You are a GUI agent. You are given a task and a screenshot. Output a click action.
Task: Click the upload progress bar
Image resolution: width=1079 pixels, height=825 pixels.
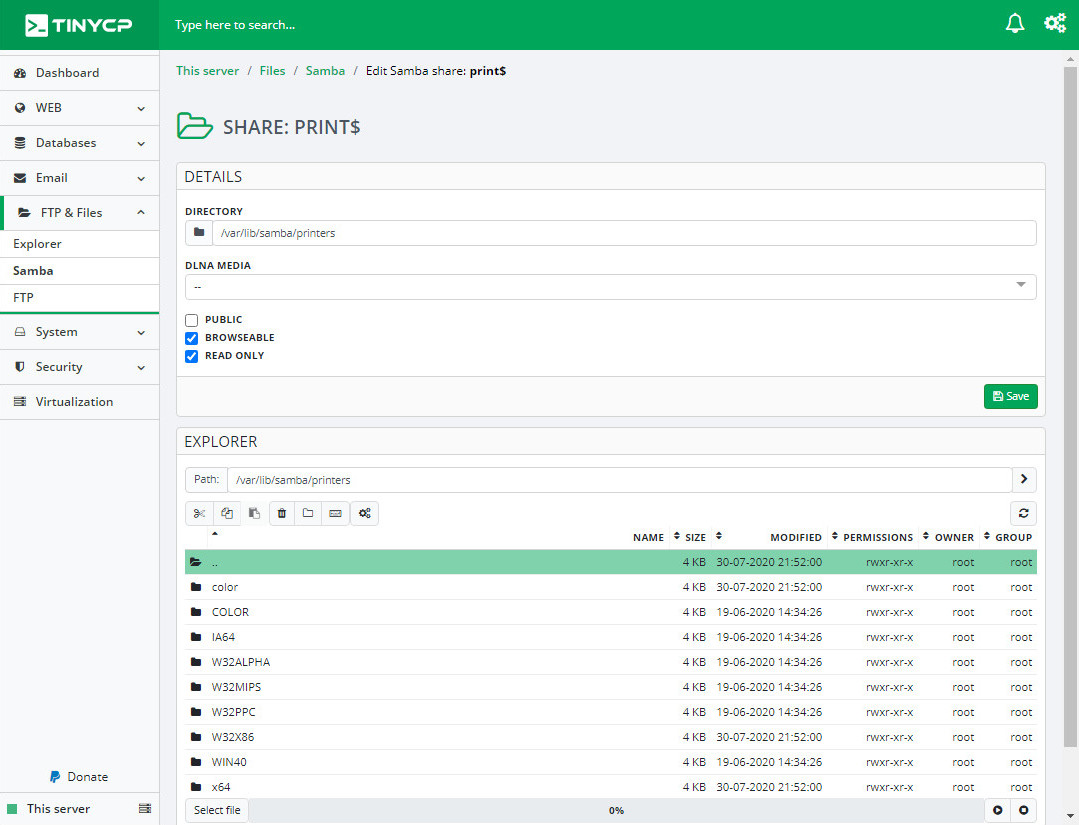(x=617, y=810)
